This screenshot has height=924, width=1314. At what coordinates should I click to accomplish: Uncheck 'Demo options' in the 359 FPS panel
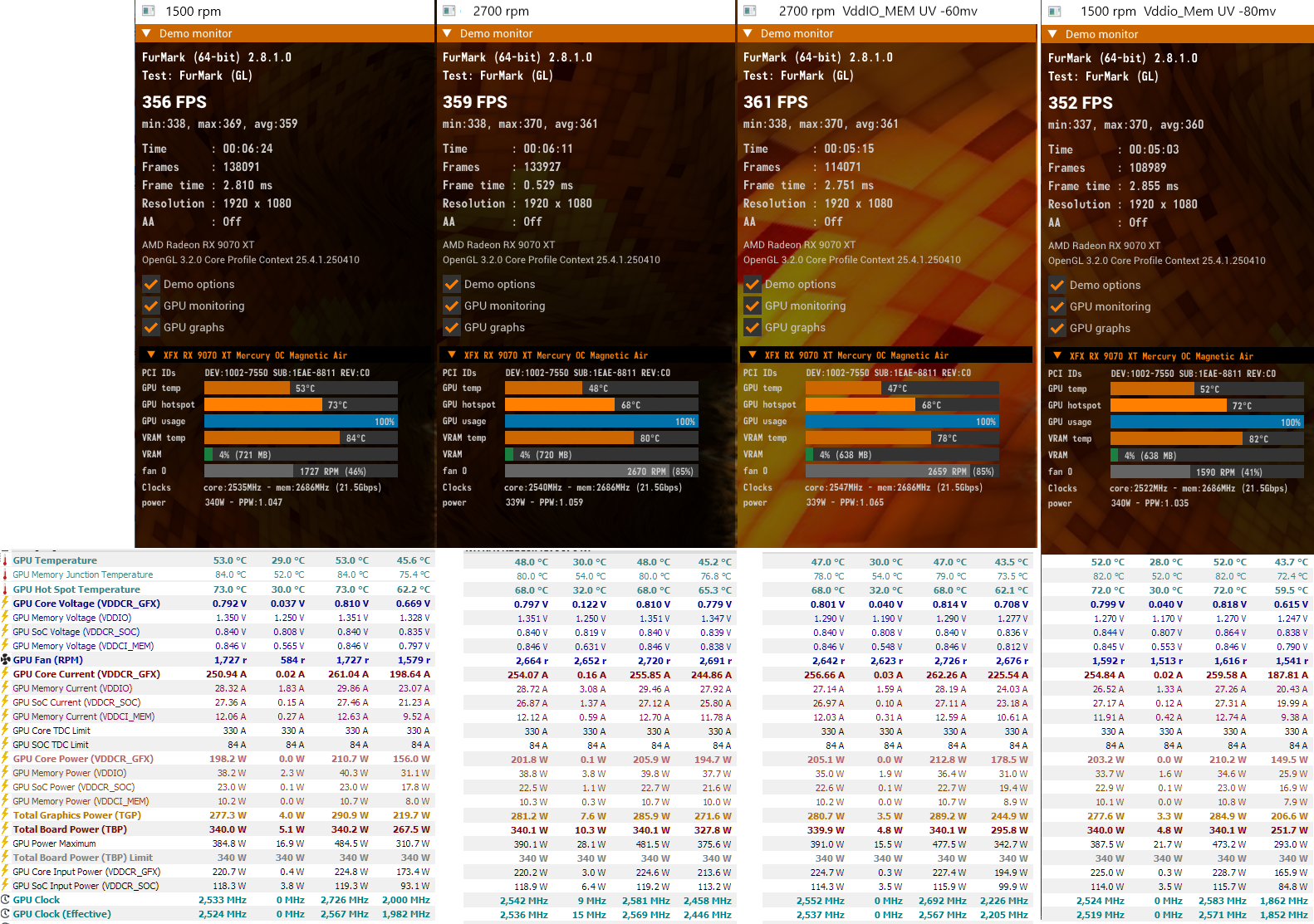[x=452, y=284]
